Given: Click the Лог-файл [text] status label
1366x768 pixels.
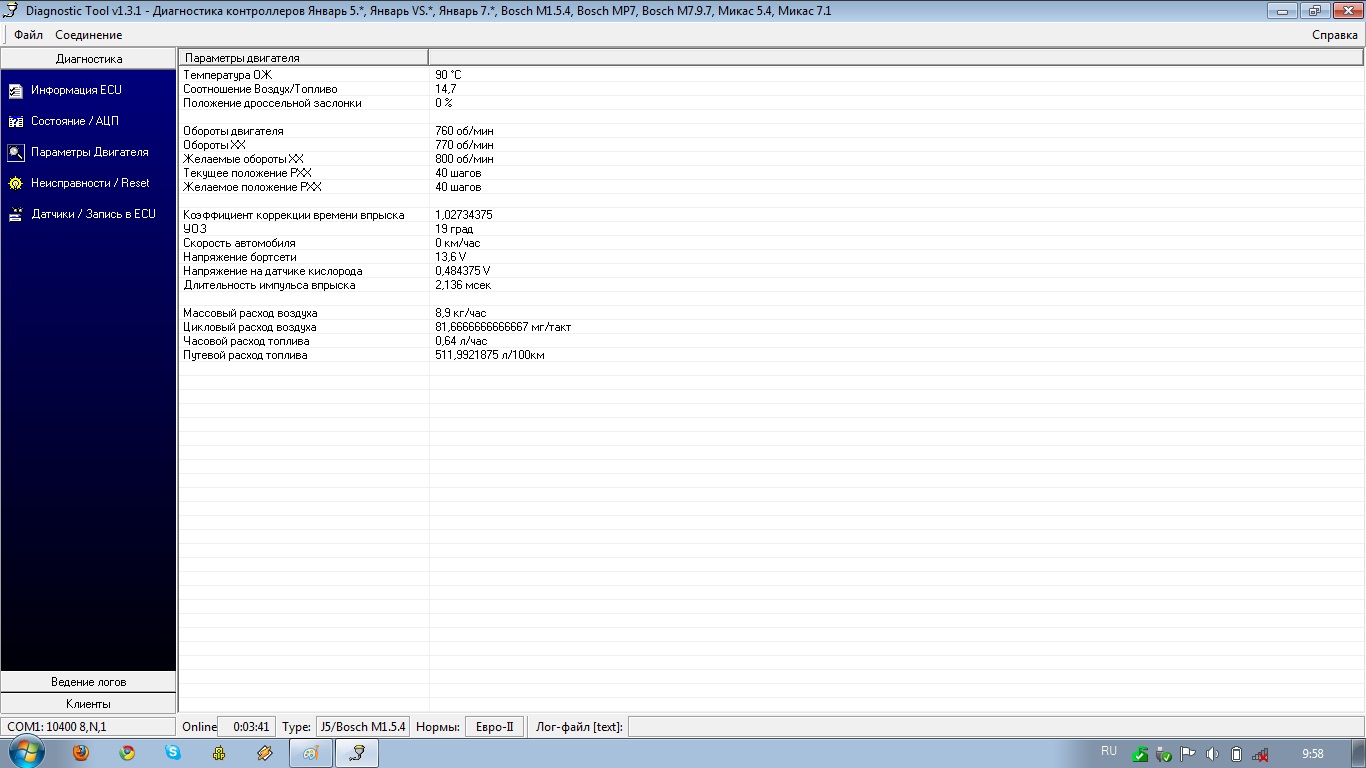Looking at the screenshot, I should (x=580, y=727).
